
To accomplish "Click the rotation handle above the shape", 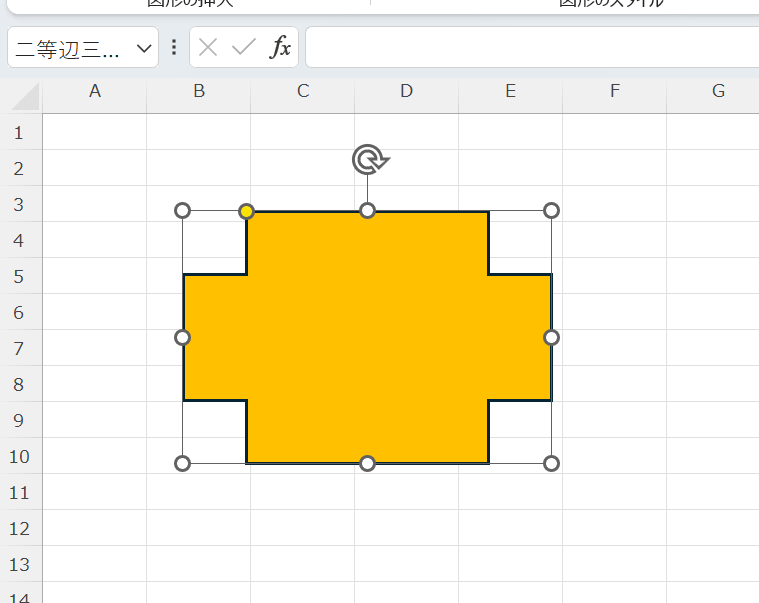I will (368, 159).
